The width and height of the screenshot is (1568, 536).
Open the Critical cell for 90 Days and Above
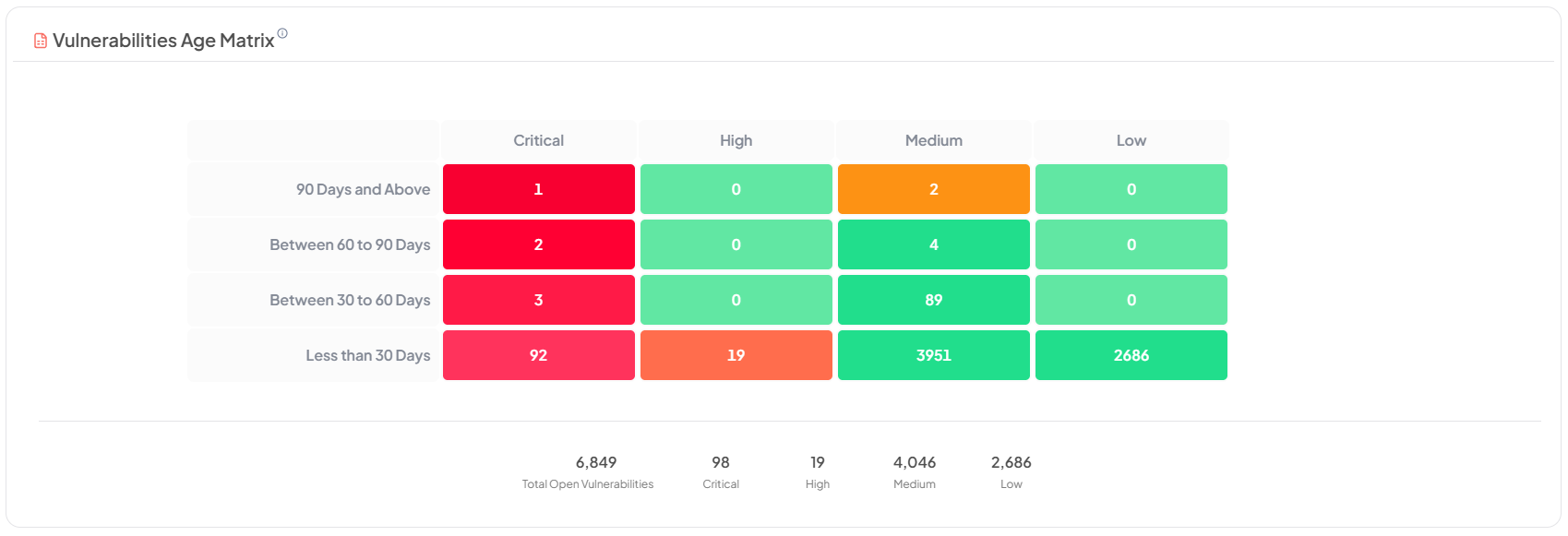click(x=539, y=189)
